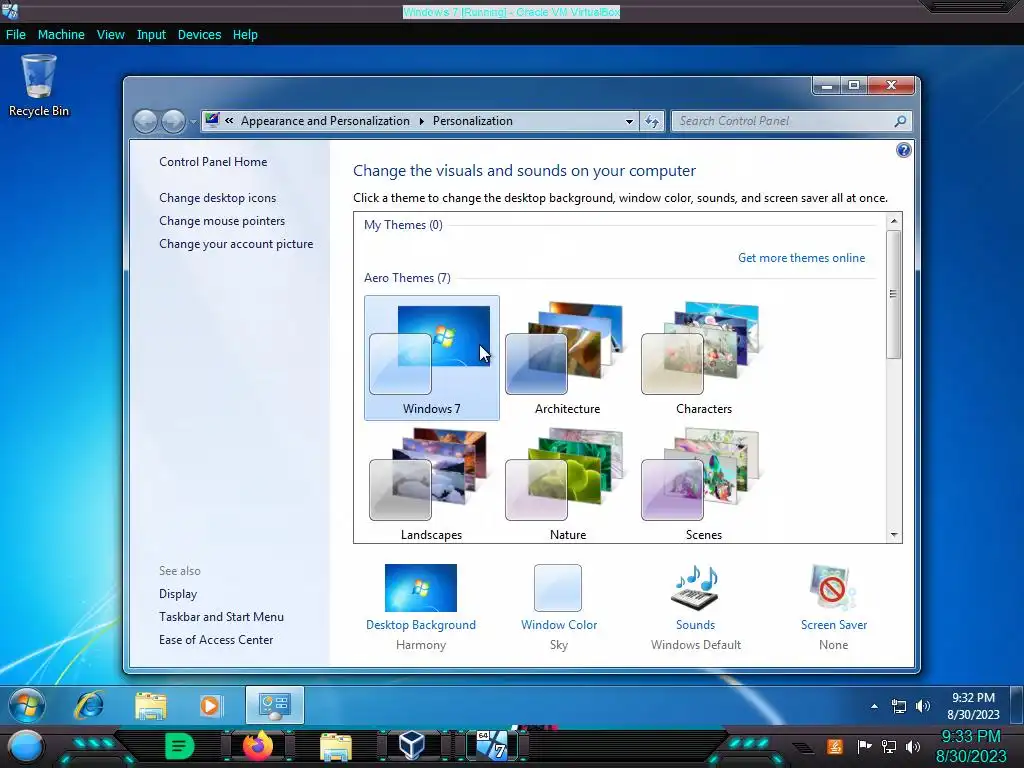Click Change desktop icons link

point(217,198)
